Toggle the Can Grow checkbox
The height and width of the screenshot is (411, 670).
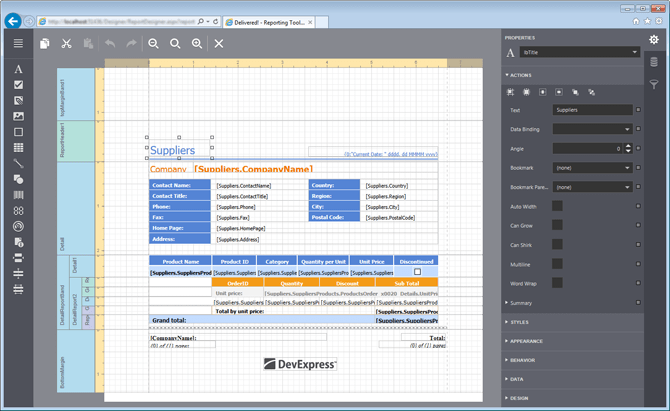click(x=557, y=225)
